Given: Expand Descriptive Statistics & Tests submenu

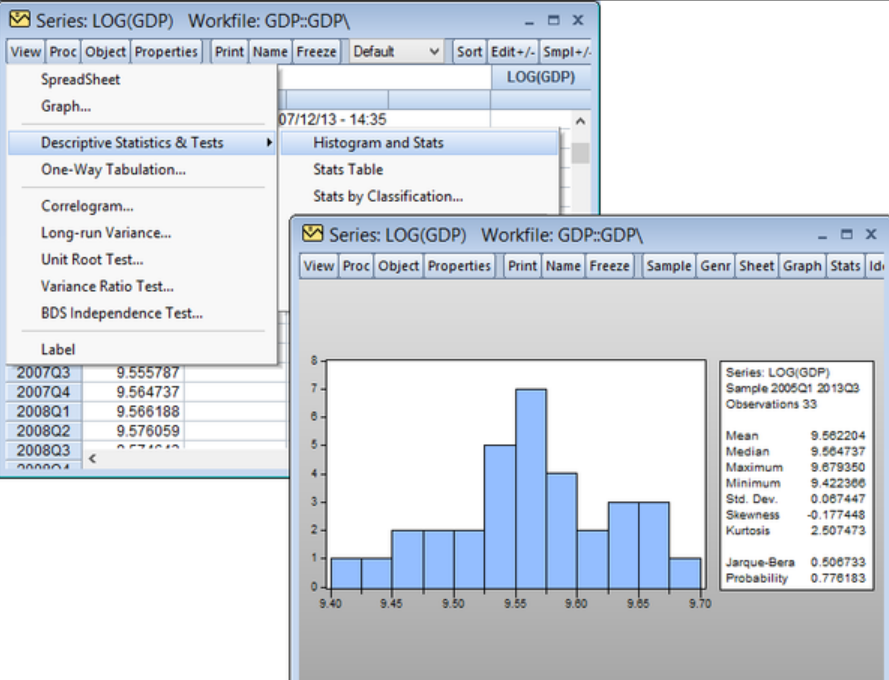Looking at the screenshot, I should pyautogui.click(x=142, y=142).
